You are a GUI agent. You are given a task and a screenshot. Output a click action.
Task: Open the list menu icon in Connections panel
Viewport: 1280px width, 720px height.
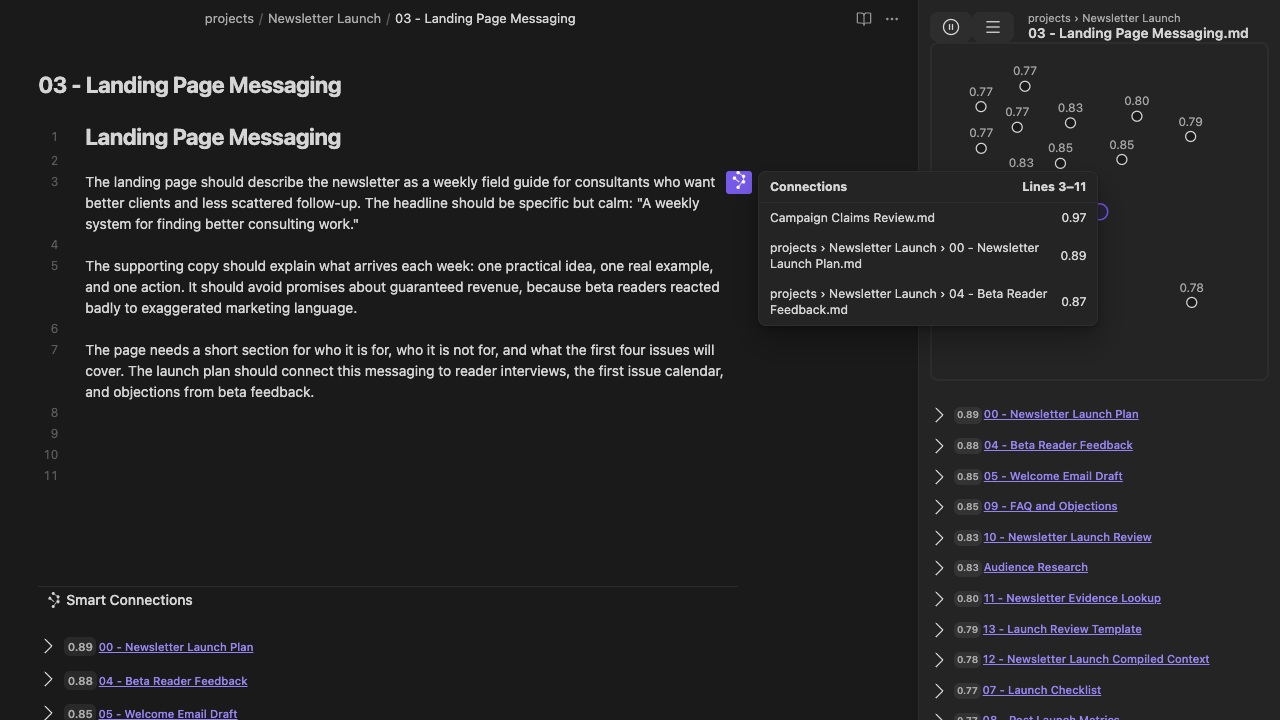point(993,28)
